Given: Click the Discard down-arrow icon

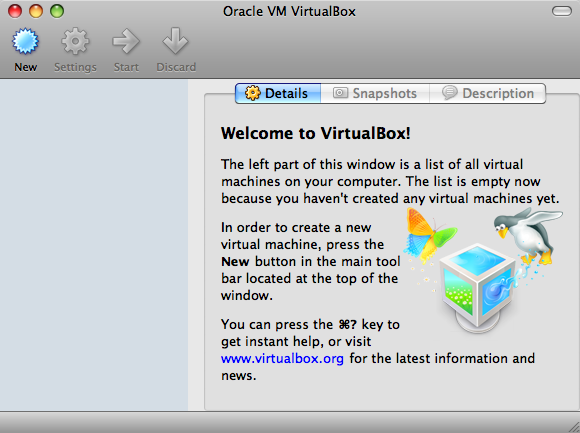Looking at the screenshot, I should pos(175,41).
